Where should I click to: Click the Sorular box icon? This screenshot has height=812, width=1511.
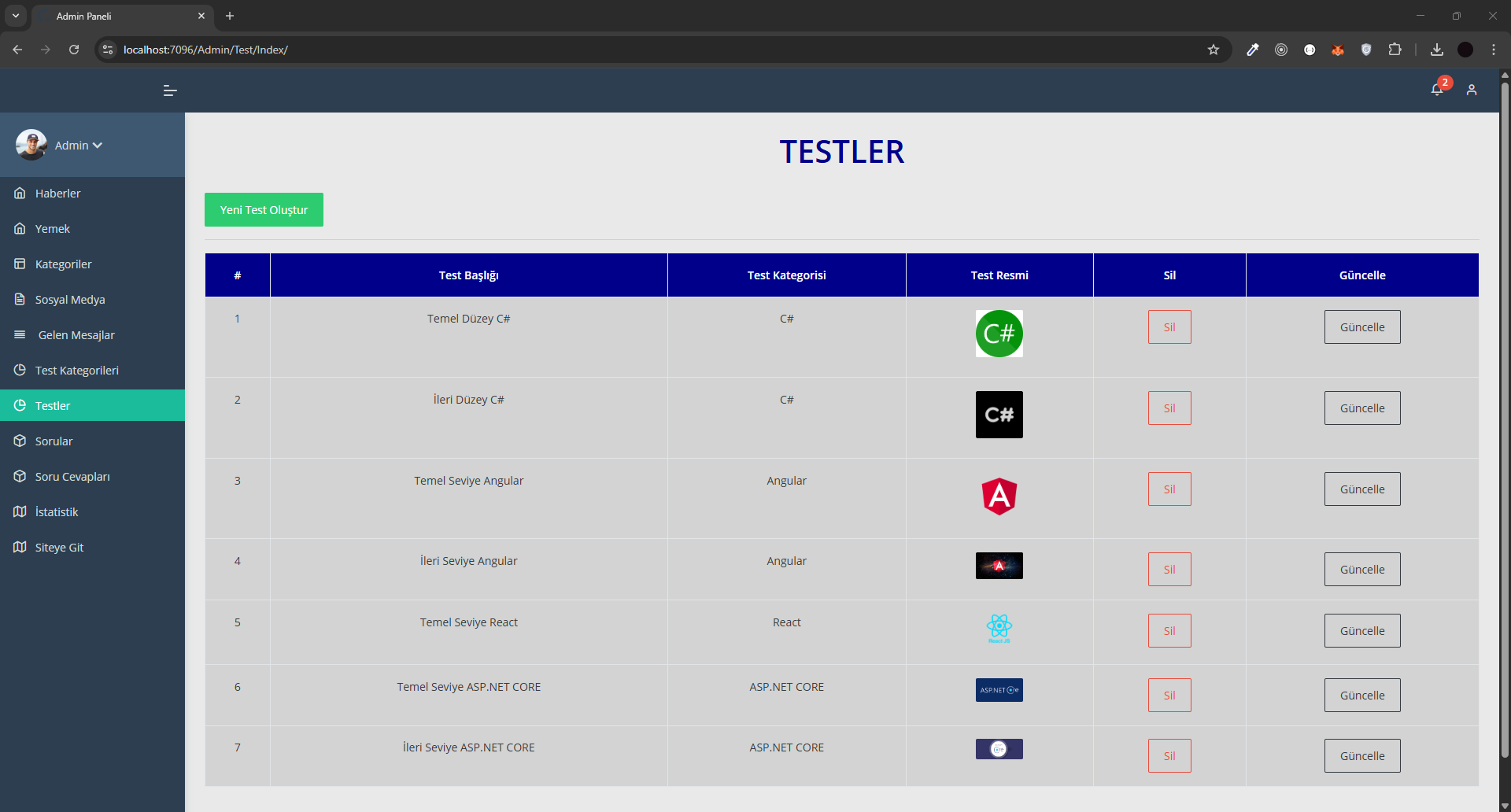tap(20, 441)
